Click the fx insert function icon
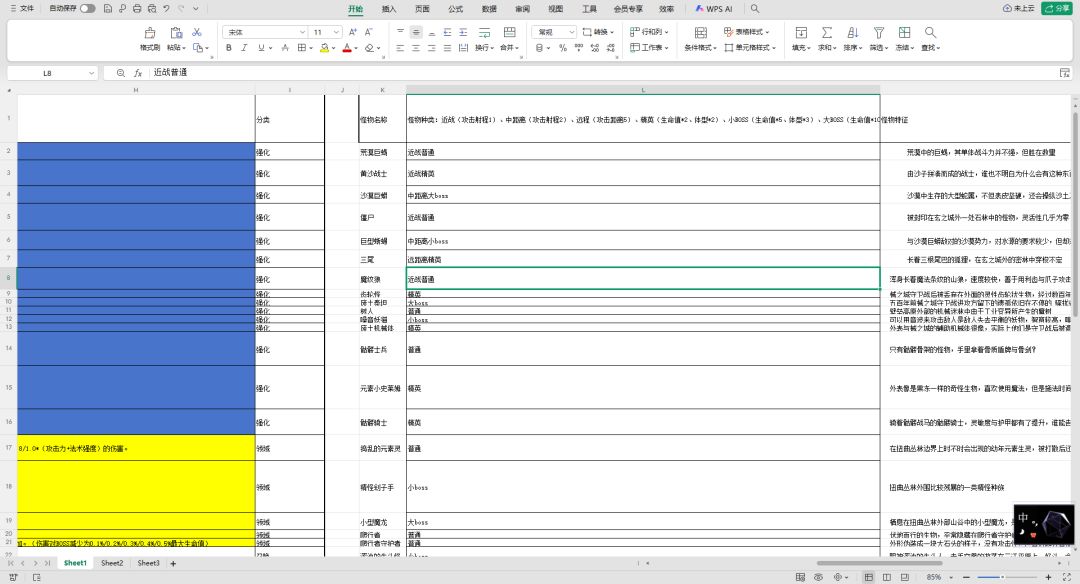1080x584 pixels. 138,72
